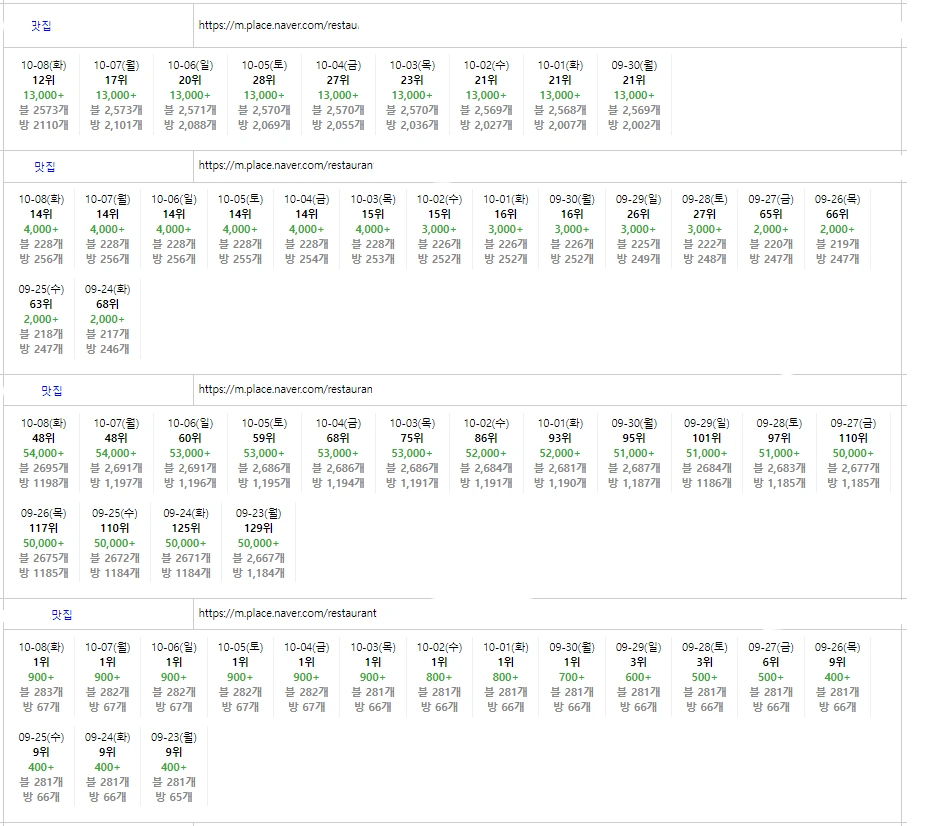The image size is (925, 826).
Task: Open the top URL truncated at "restau"
Action: click(278, 24)
